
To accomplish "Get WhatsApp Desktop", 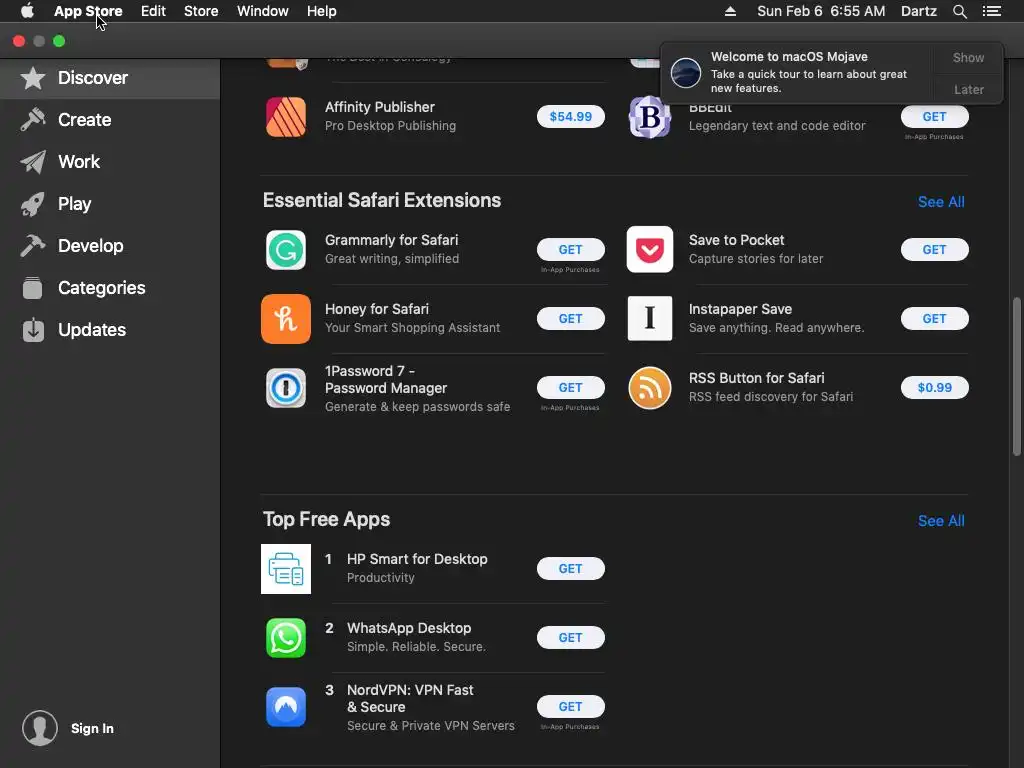I will tap(571, 638).
